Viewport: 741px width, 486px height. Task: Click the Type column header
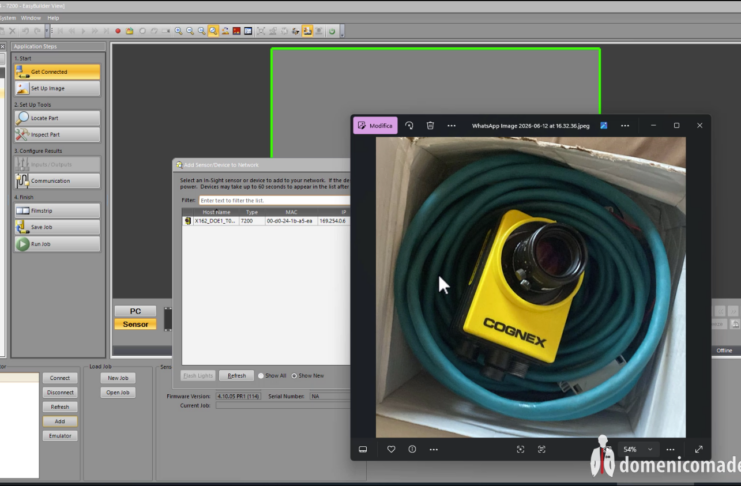[x=252, y=212]
